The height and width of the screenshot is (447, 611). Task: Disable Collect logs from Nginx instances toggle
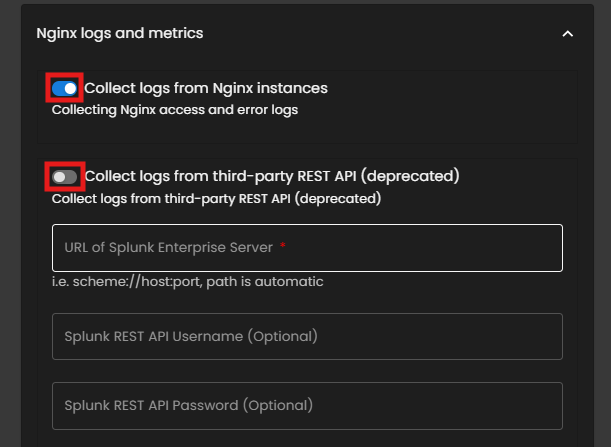pos(65,89)
